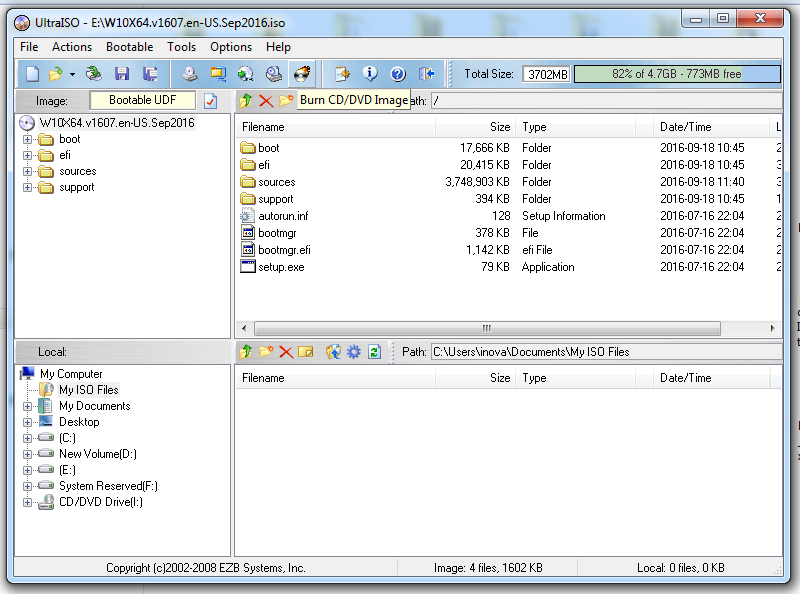Click the capacity usage bar 82% of 4.7GB
The height and width of the screenshot is (594, 800).
click(x=677, y=74)
